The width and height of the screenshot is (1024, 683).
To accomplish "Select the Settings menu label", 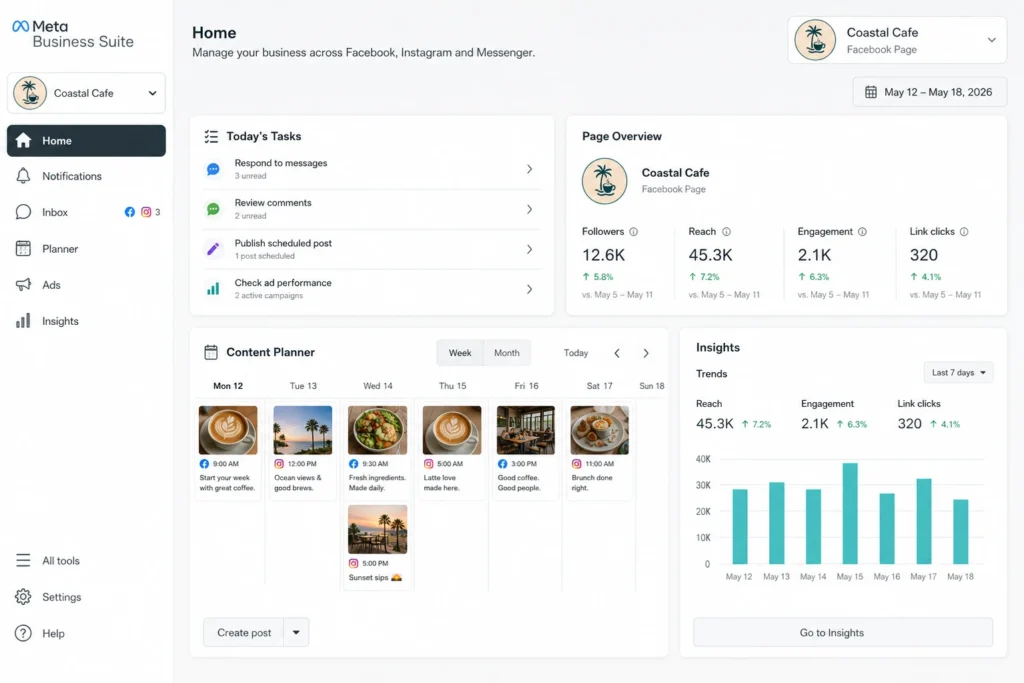I will pyautogui.click(x=61, y=597).
